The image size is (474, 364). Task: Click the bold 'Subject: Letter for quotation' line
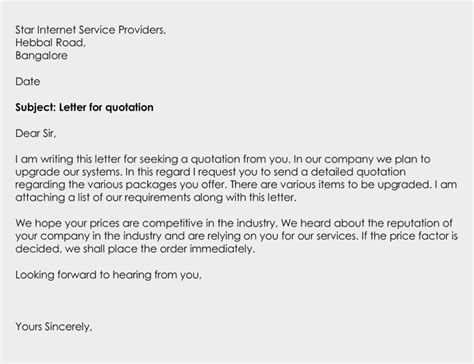(84, 107)
